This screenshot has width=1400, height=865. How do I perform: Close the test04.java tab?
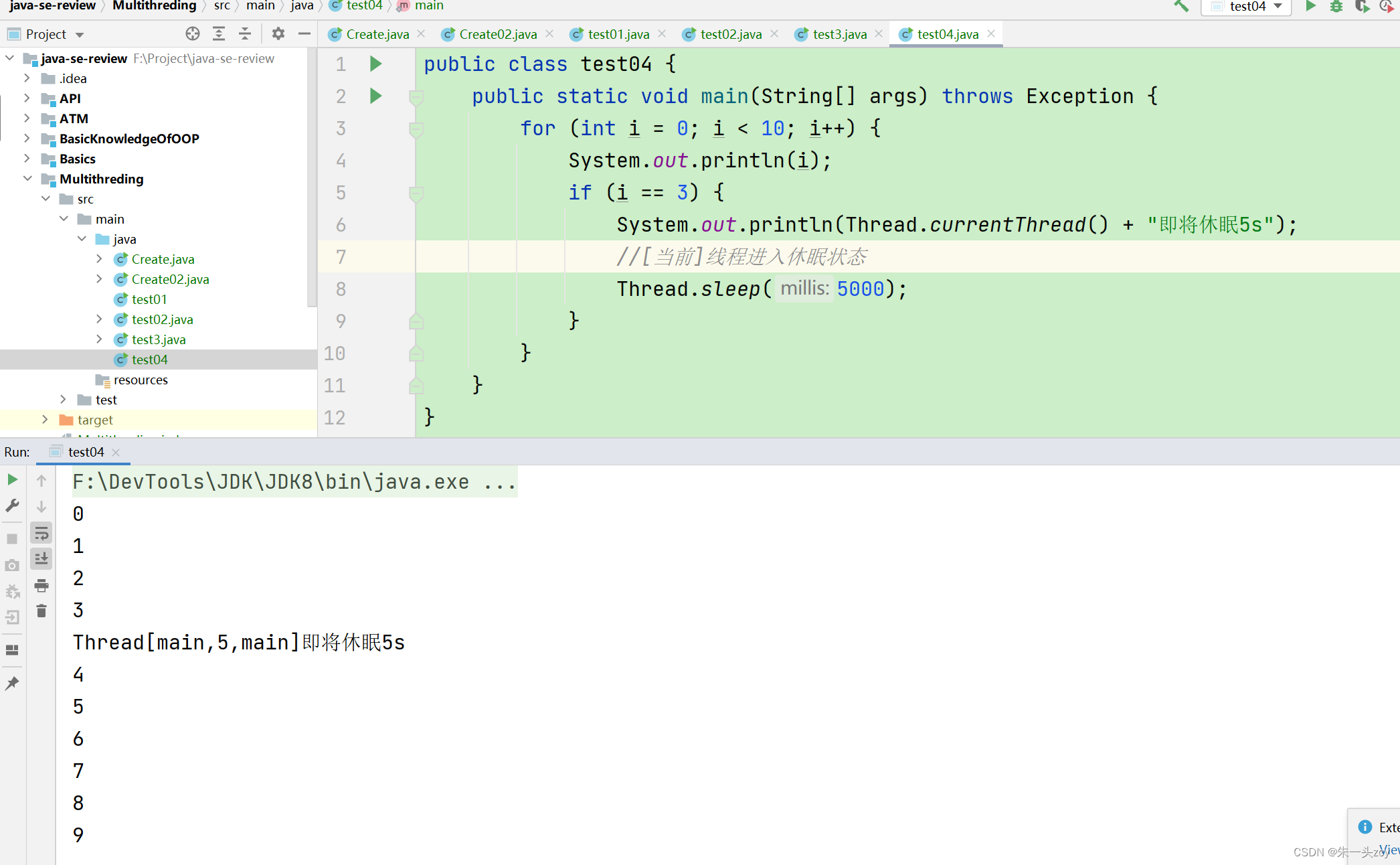991,33
